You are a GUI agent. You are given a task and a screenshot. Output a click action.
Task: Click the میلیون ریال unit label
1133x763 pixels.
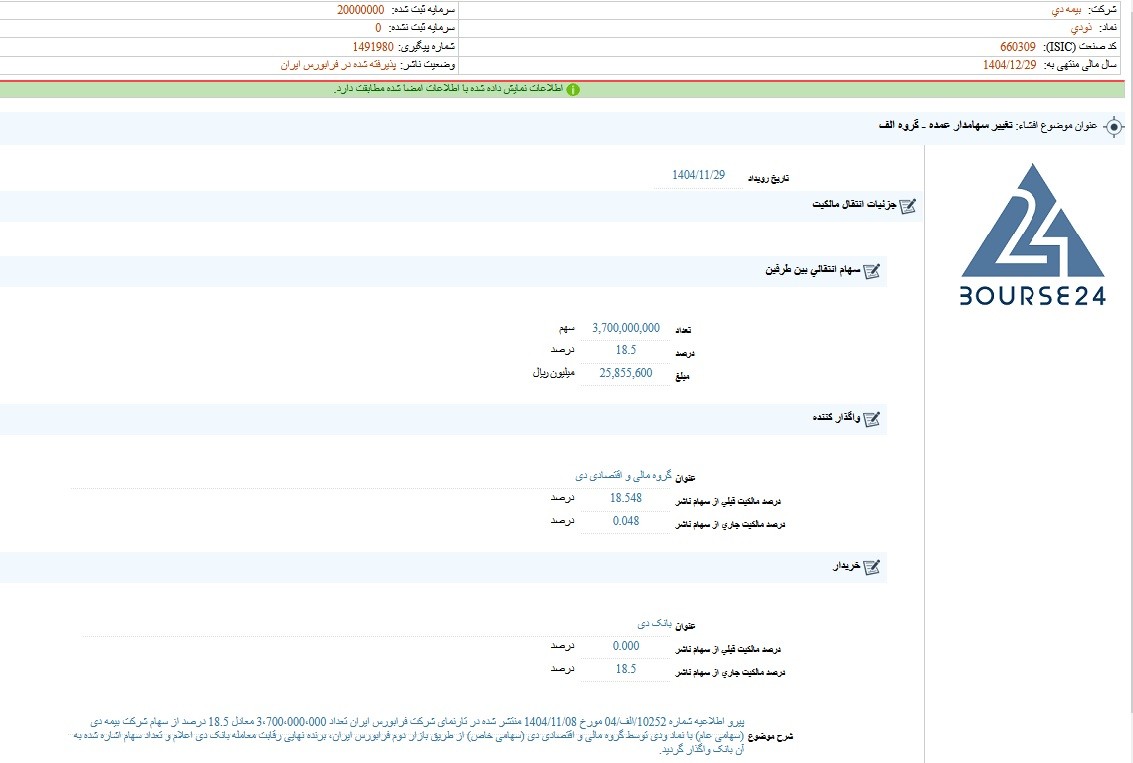pos(553,374)
